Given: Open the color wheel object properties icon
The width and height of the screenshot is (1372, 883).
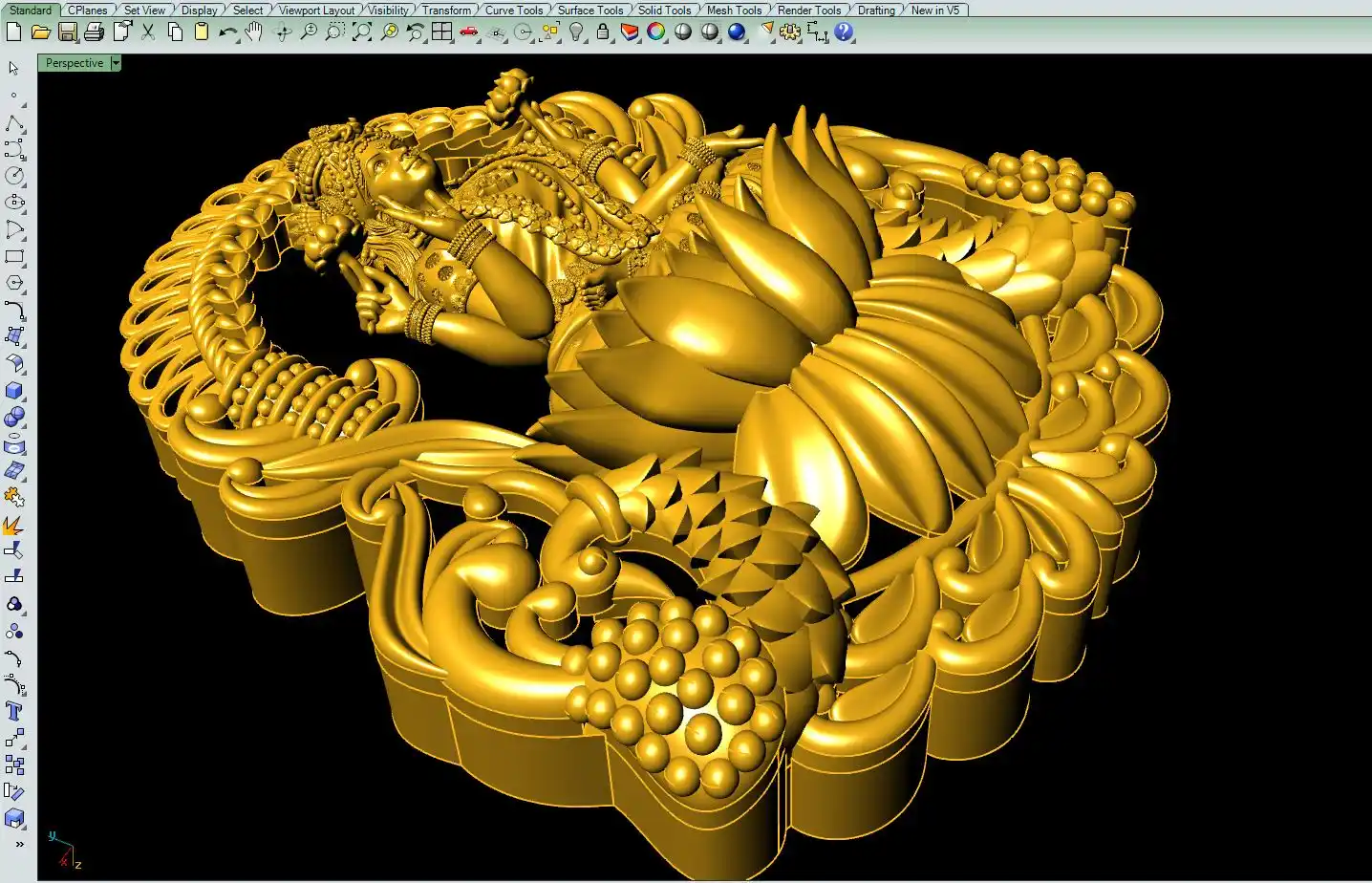Looking at the screenshot, I should tap(655, 32).
